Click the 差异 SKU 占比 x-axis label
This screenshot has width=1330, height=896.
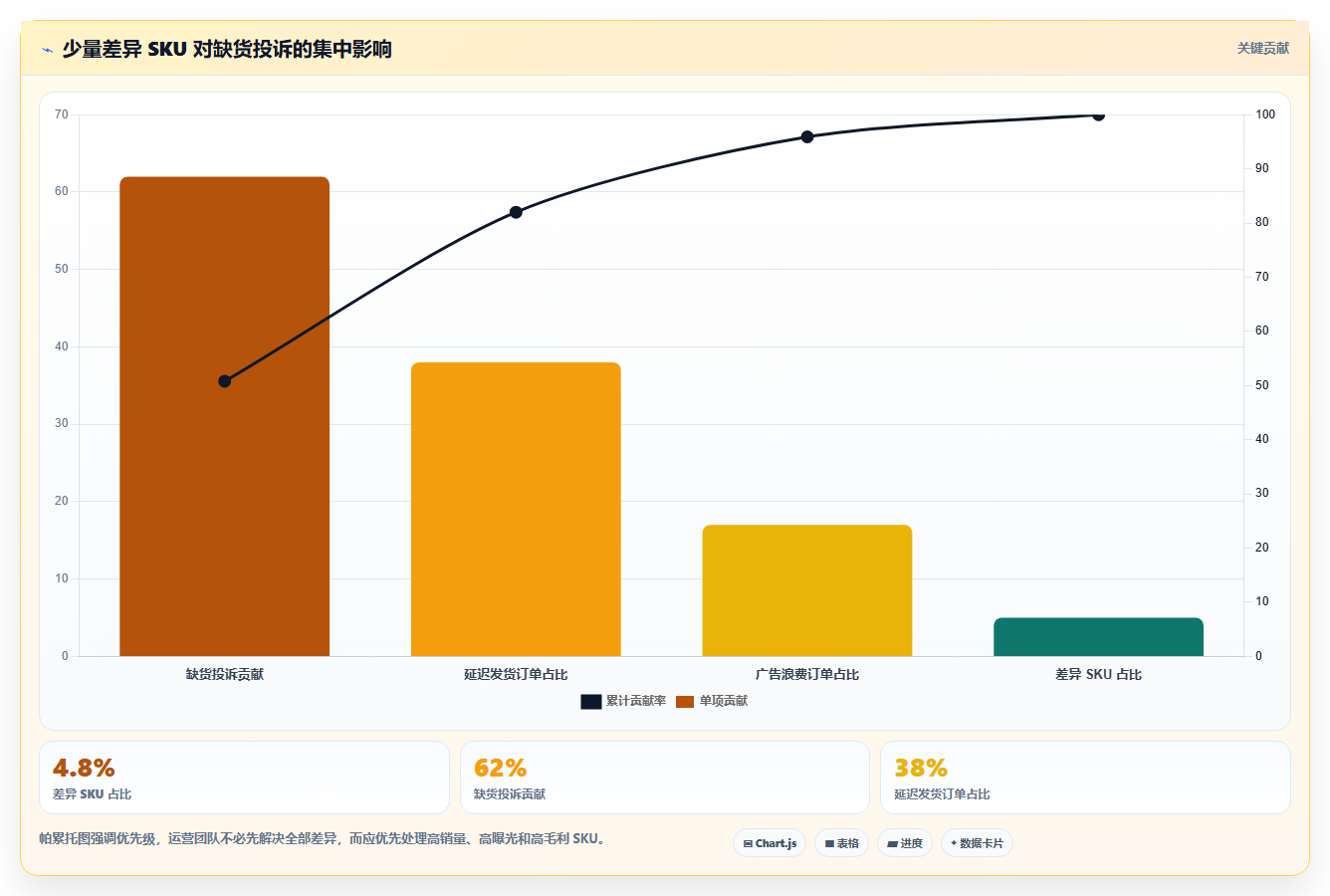1098,674
